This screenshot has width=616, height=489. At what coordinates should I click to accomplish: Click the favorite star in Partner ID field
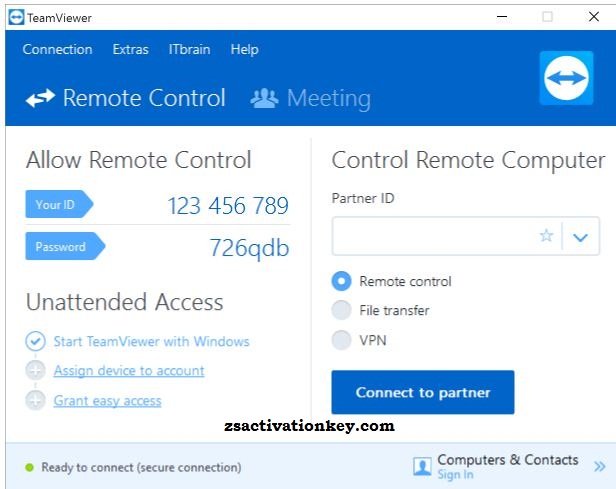click(x=546, y=236)
